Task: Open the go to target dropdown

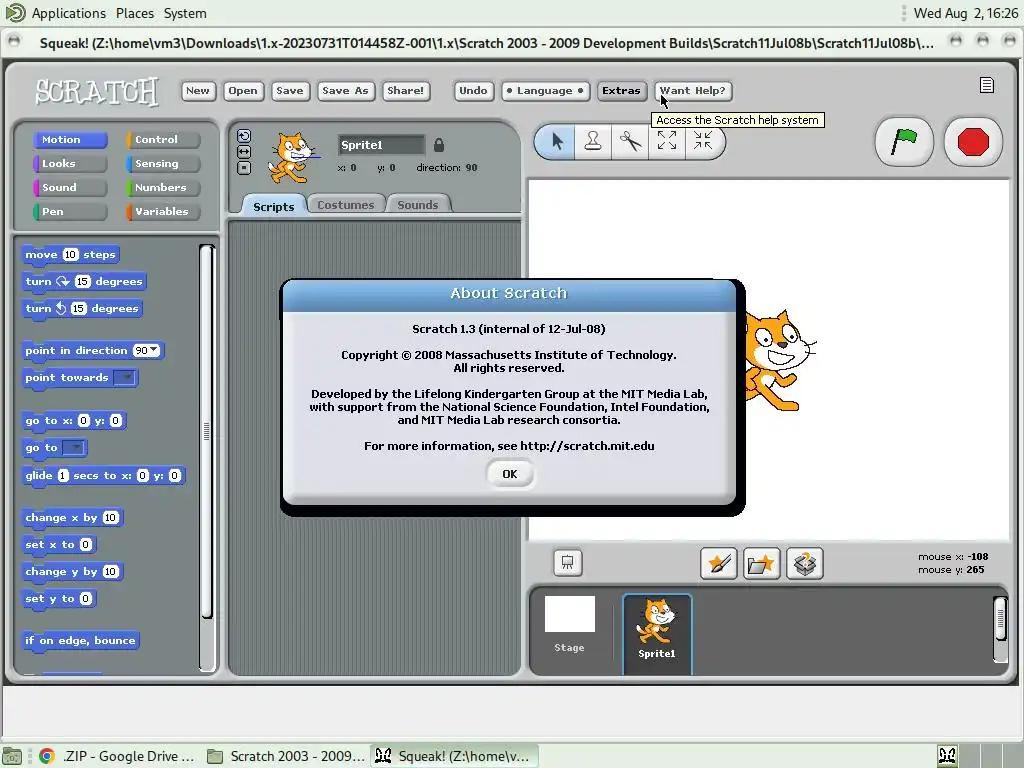Action: 74,448
